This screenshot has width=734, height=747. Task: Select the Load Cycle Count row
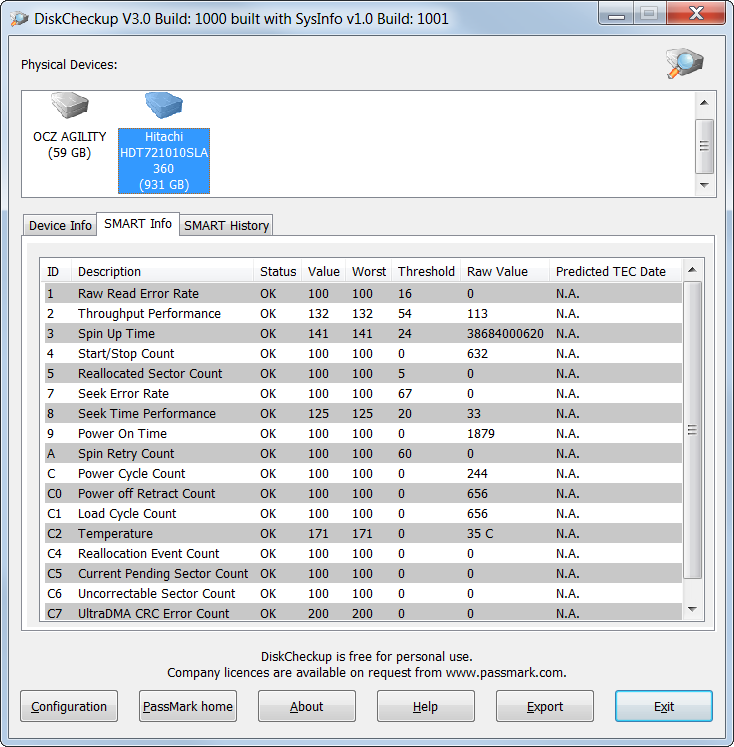pyautogui.click(x=363, y=514)
